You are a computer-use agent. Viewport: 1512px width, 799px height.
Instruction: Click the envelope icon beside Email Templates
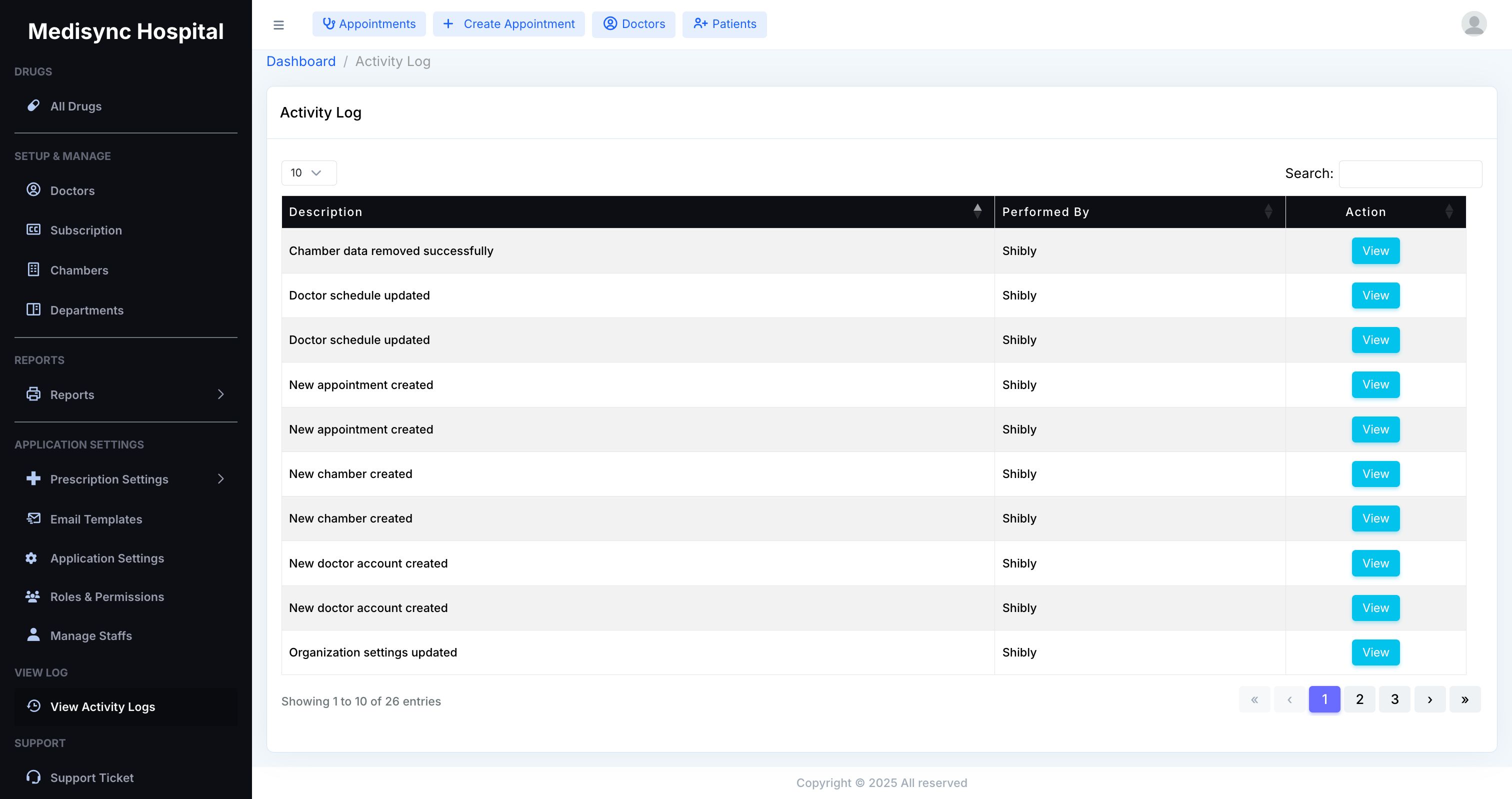point(33,518)
